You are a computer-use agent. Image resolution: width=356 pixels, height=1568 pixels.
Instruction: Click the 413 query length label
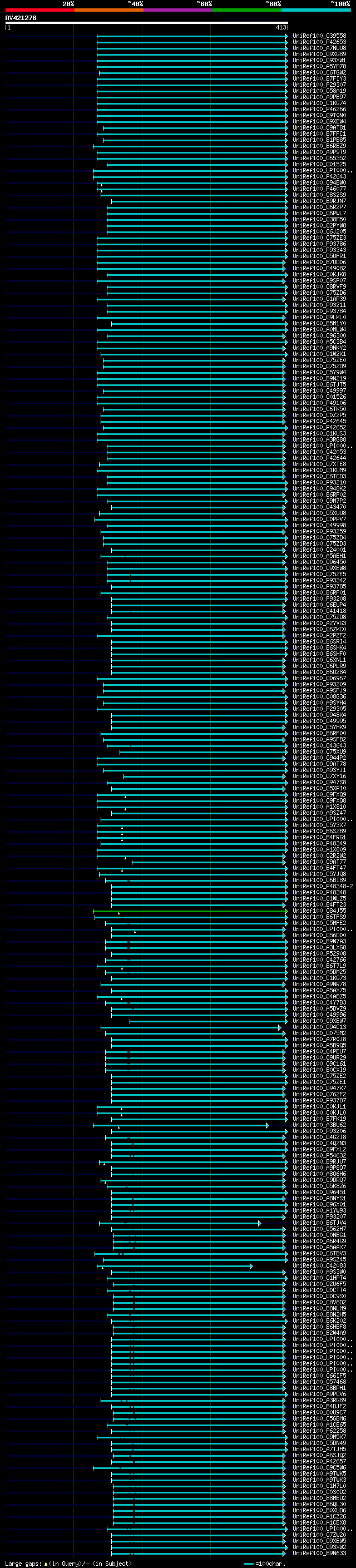[x=280, y=27]
